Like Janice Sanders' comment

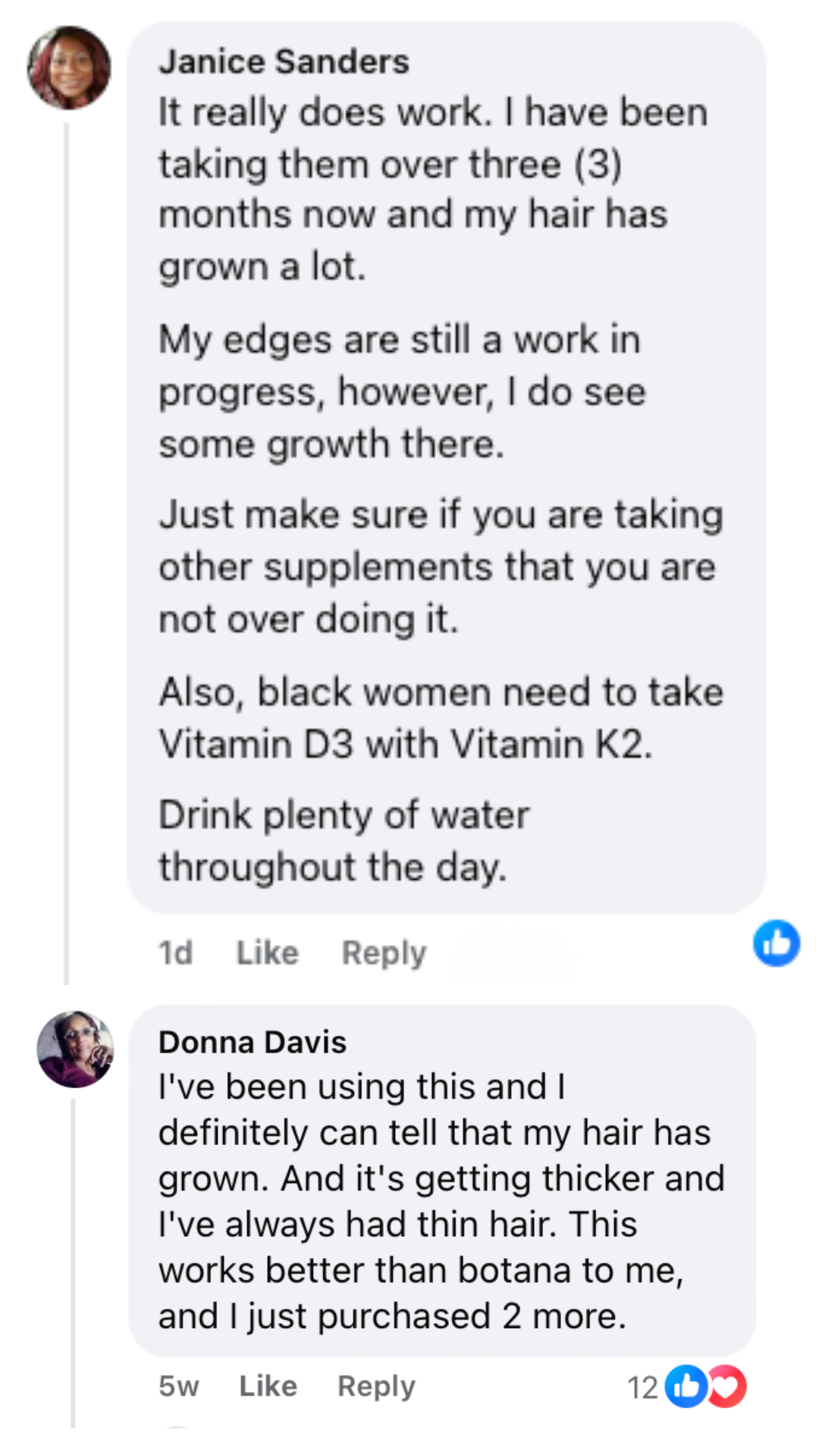[x=267, y=952]
